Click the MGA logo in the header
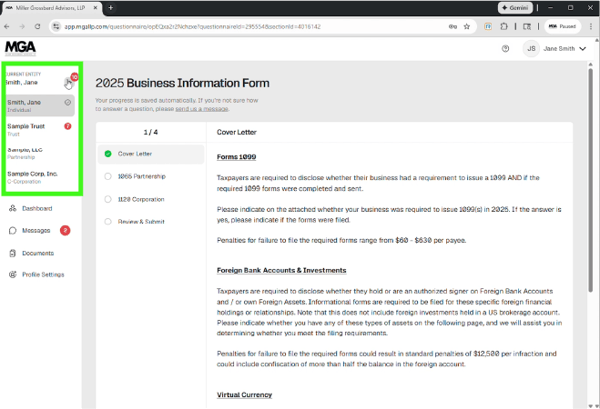 [19, 47]
